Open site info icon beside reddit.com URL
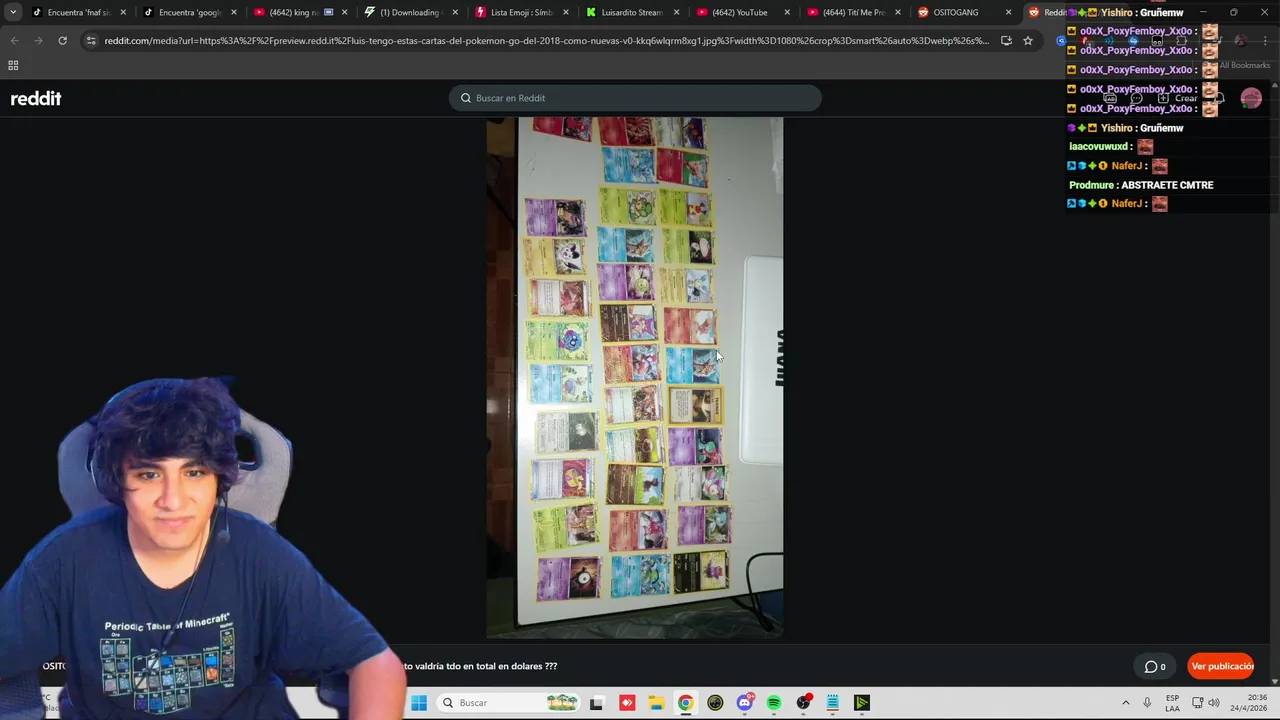 tap(91, 40)
